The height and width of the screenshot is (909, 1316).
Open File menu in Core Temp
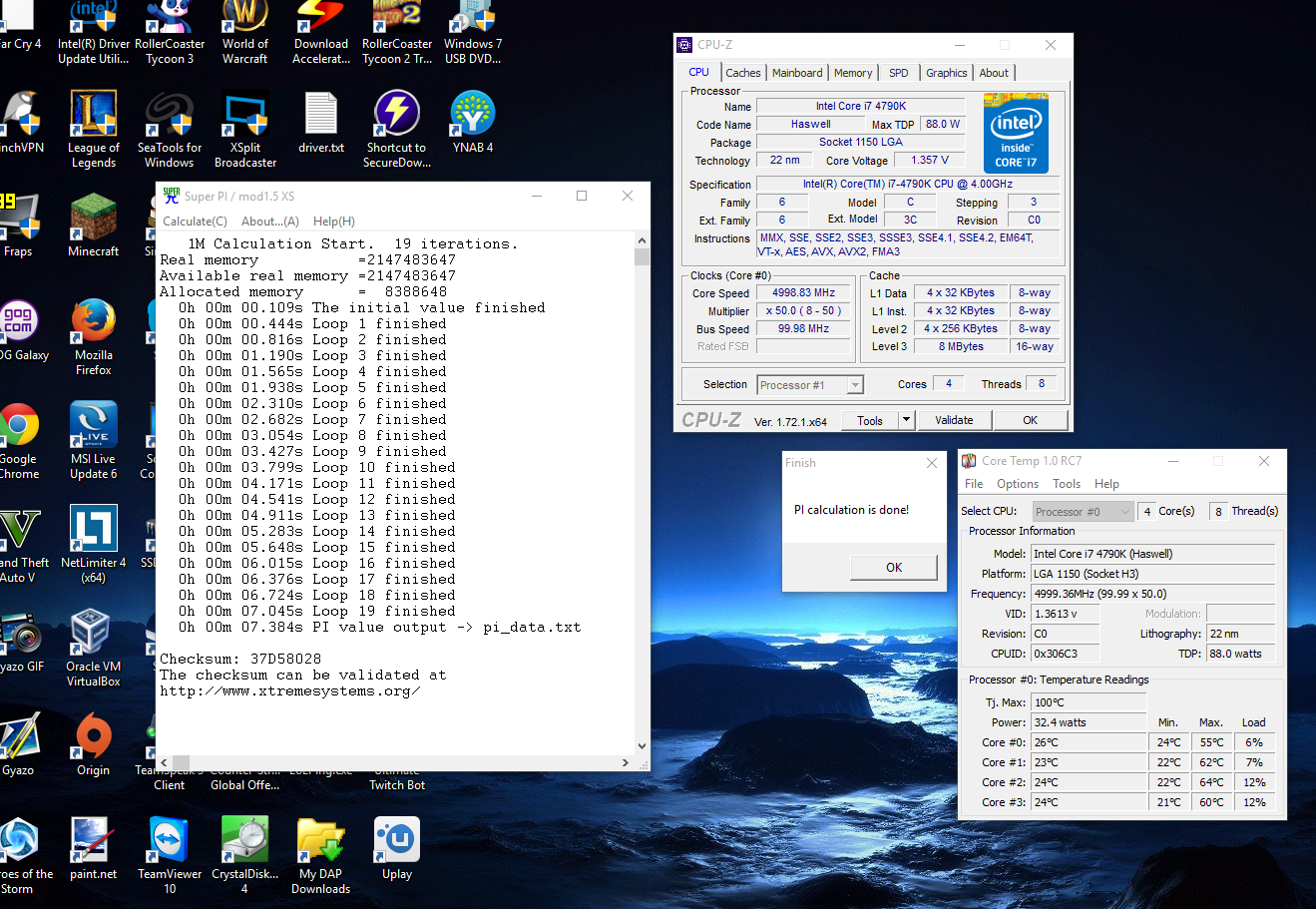pos(974,484)
